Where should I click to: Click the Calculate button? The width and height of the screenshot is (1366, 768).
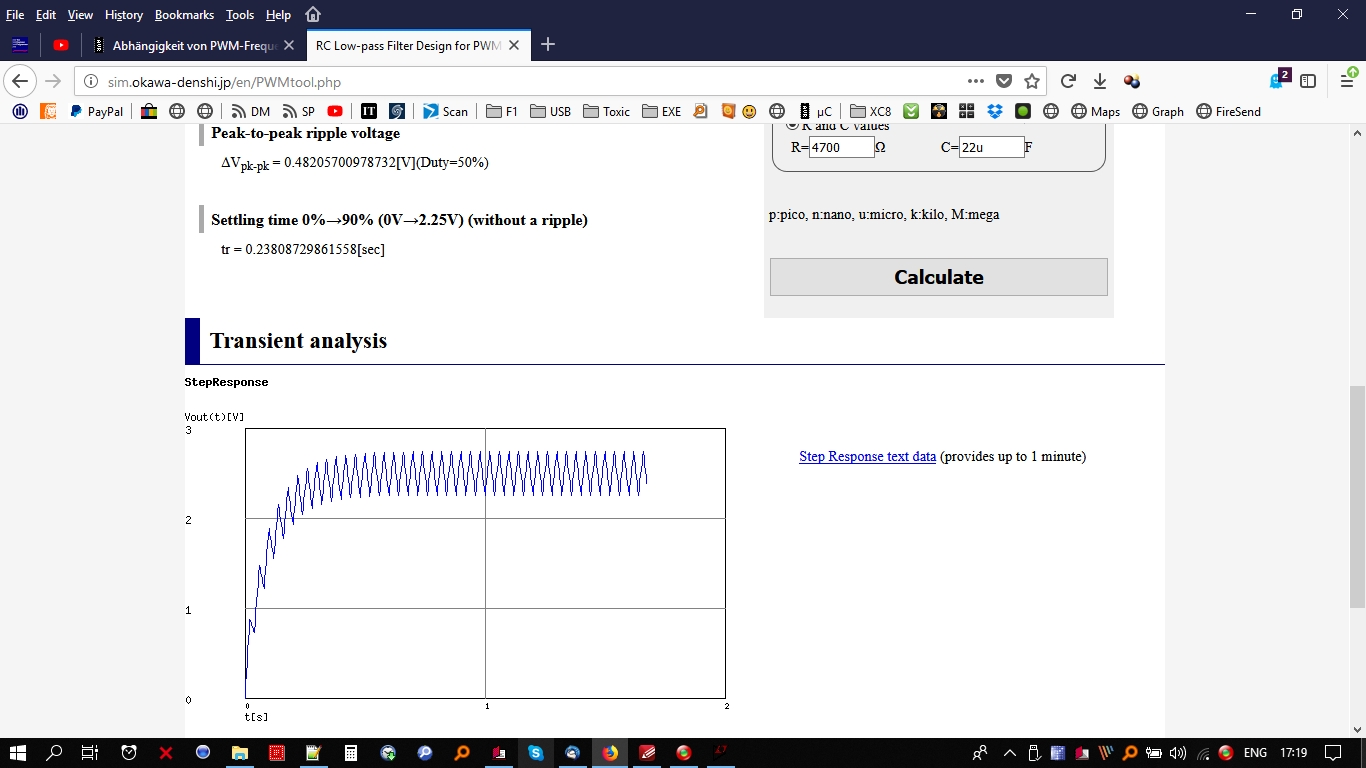938,277
